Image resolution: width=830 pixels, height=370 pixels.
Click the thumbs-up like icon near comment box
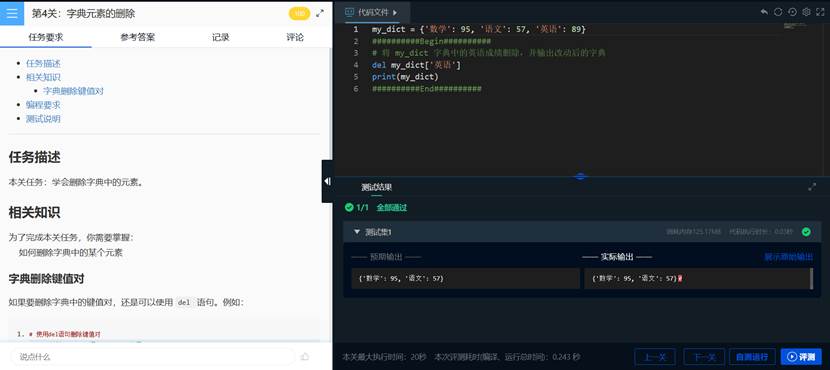(305, 357)
